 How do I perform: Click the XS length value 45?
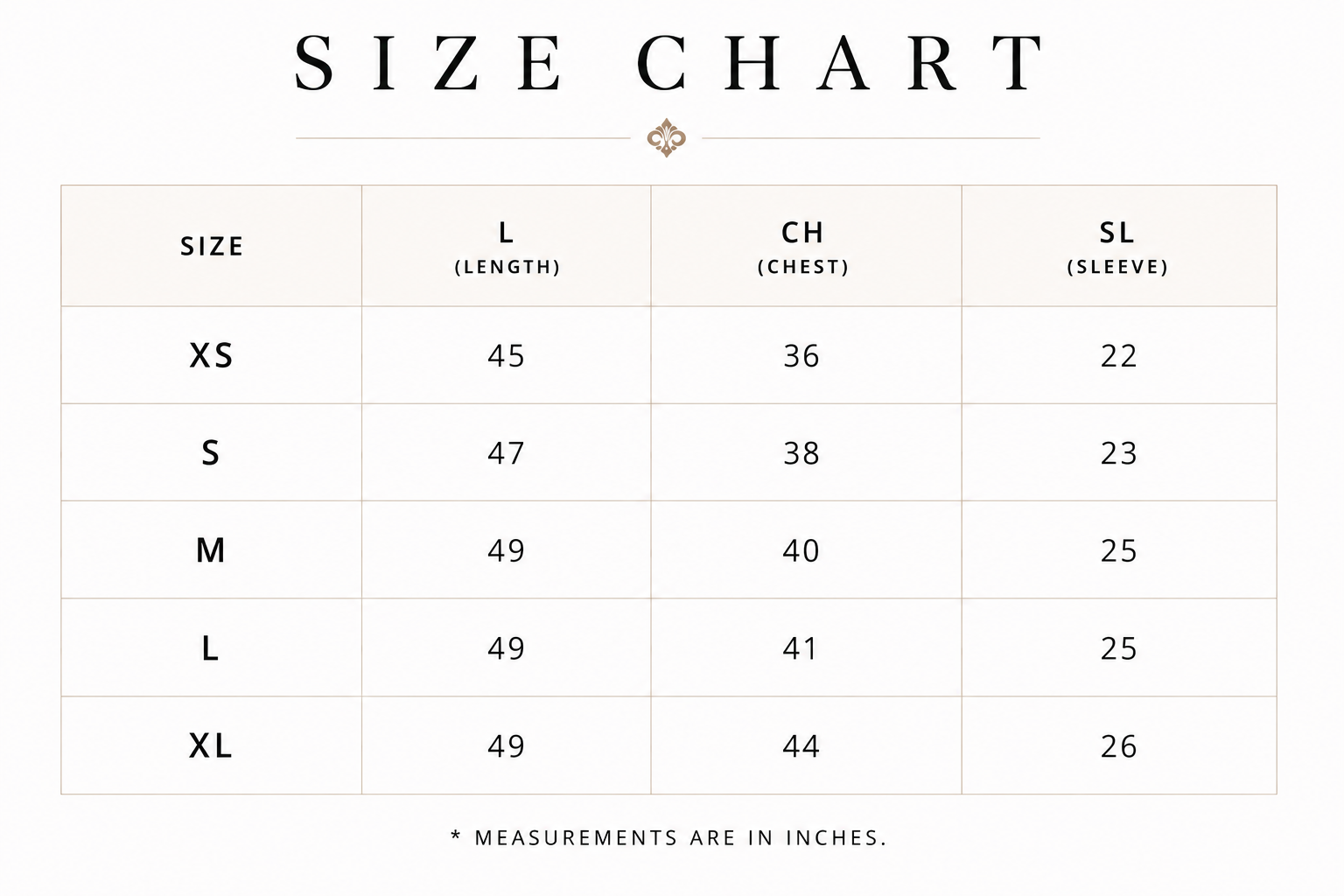click(x=506, y=356)
